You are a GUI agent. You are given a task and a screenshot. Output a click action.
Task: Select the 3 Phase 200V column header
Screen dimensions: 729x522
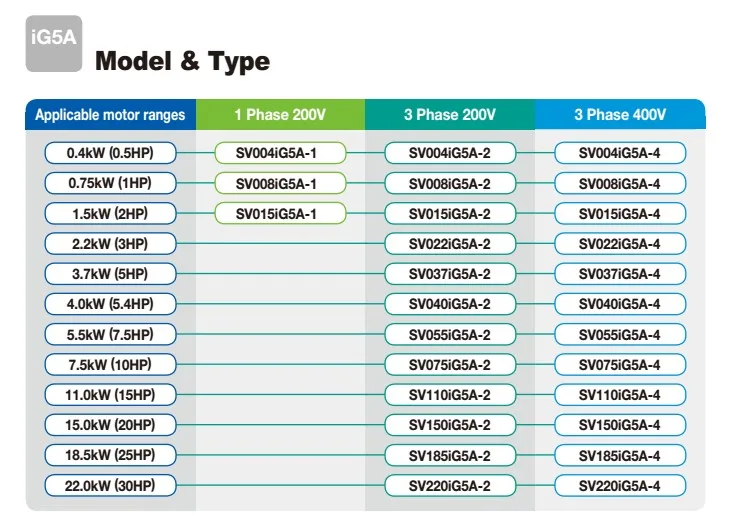click(450, 115)
